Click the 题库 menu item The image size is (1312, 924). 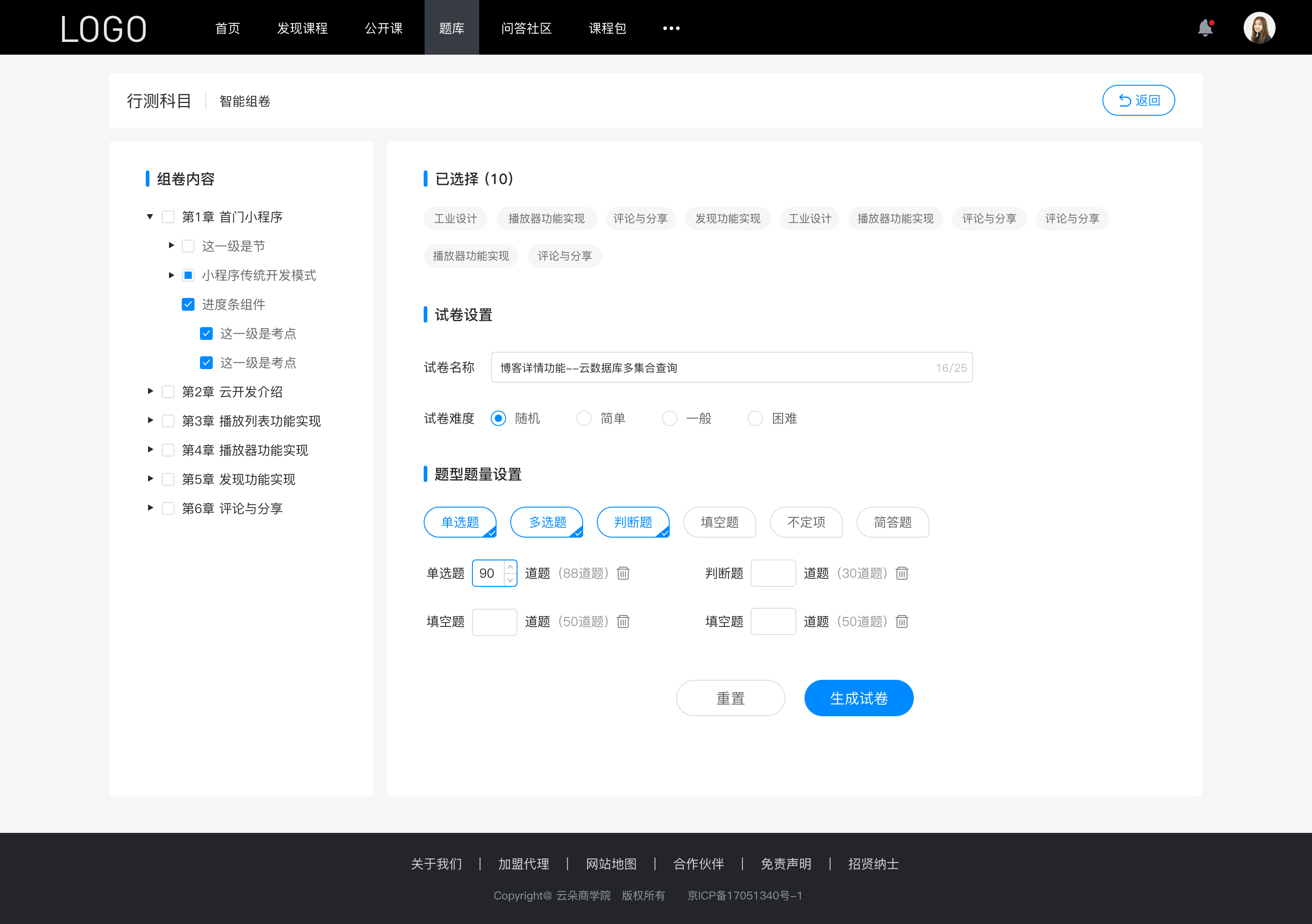pos(451,27)
